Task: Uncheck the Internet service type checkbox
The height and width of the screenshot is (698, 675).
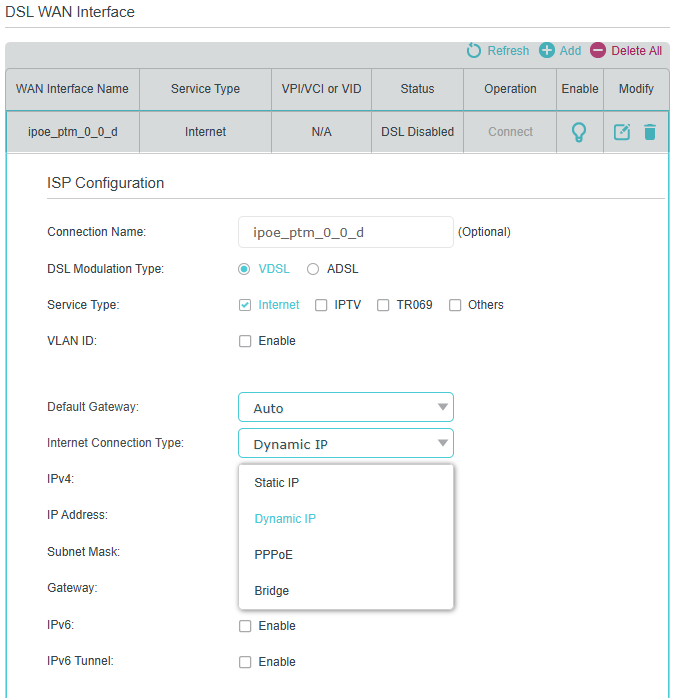Action: pos(245,305)
